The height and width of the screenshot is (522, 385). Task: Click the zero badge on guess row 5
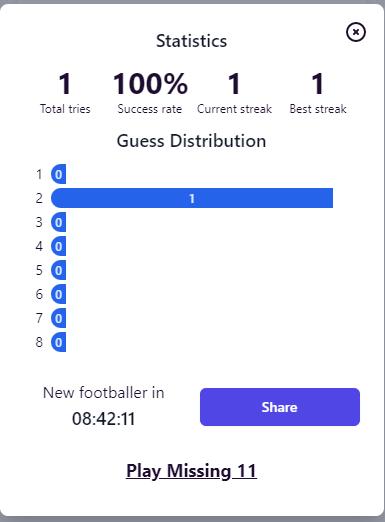(58, 270)
